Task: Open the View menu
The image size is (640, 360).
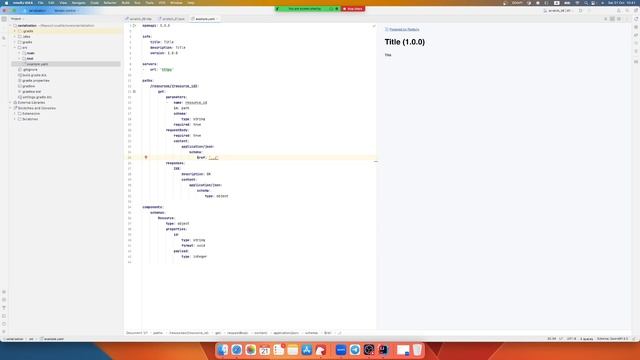Action: [x=63, y=2]
